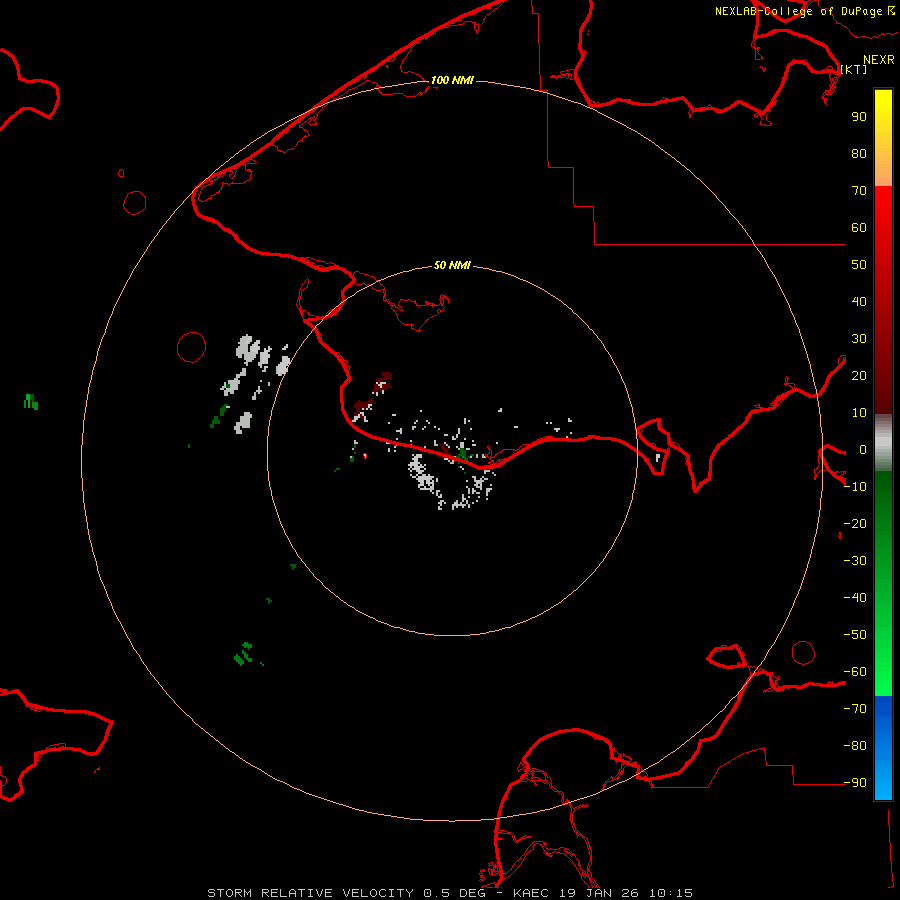Click the 10 value on the velocity scale

[859, 413]
